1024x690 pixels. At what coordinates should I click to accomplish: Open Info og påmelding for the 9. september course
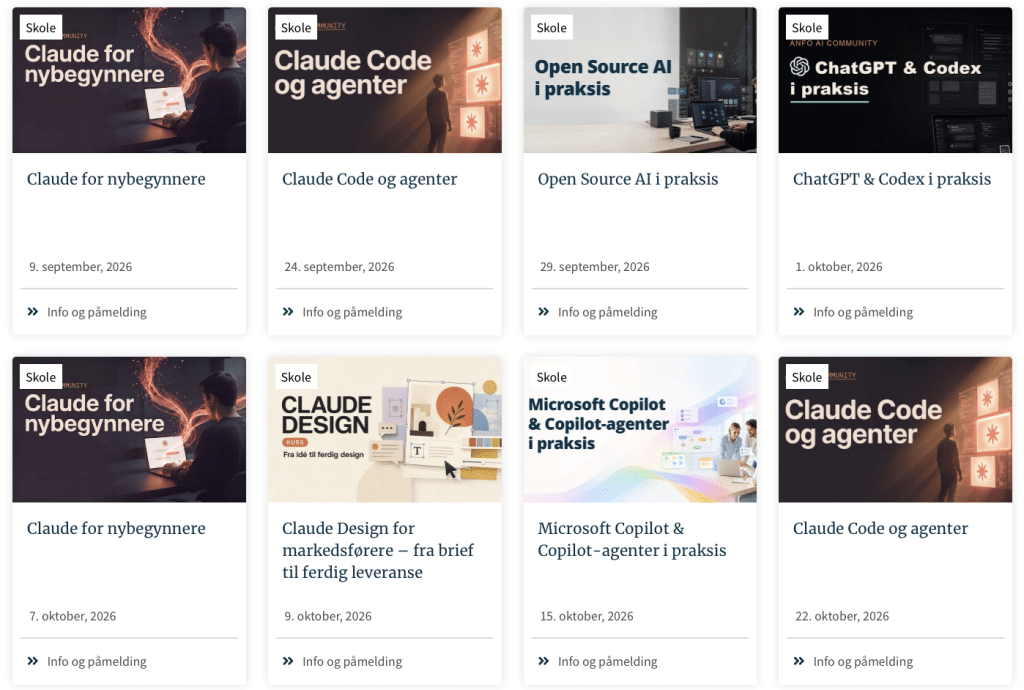tap(97, 312)
